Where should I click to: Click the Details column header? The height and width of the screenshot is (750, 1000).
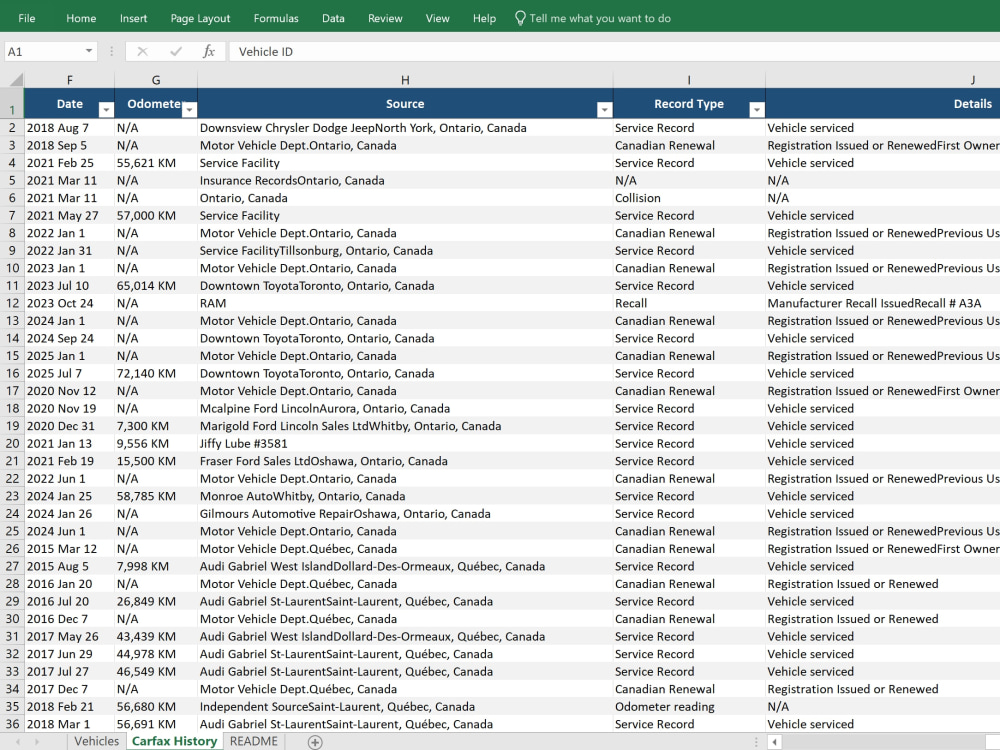[883, 103]
